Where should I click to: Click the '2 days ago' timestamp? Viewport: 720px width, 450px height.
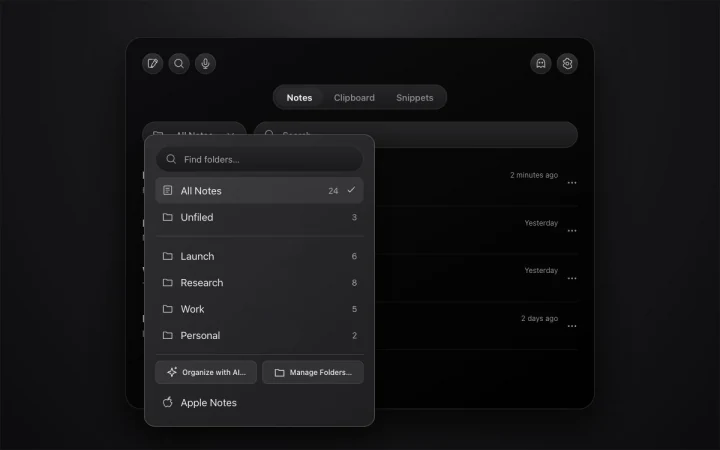(x=540, y=318)
